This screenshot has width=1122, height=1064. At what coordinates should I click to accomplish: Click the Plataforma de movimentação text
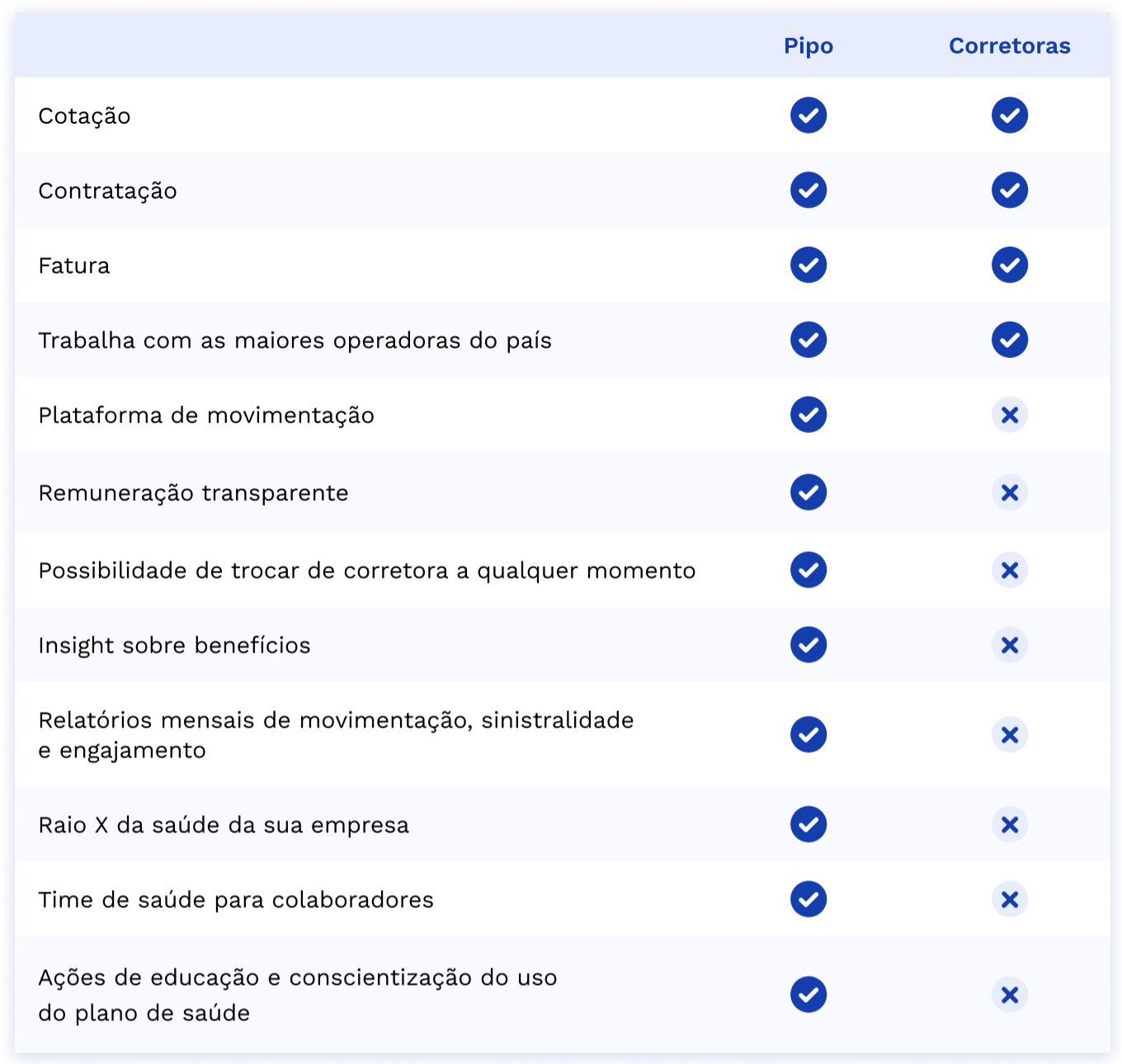pos(206,416)
